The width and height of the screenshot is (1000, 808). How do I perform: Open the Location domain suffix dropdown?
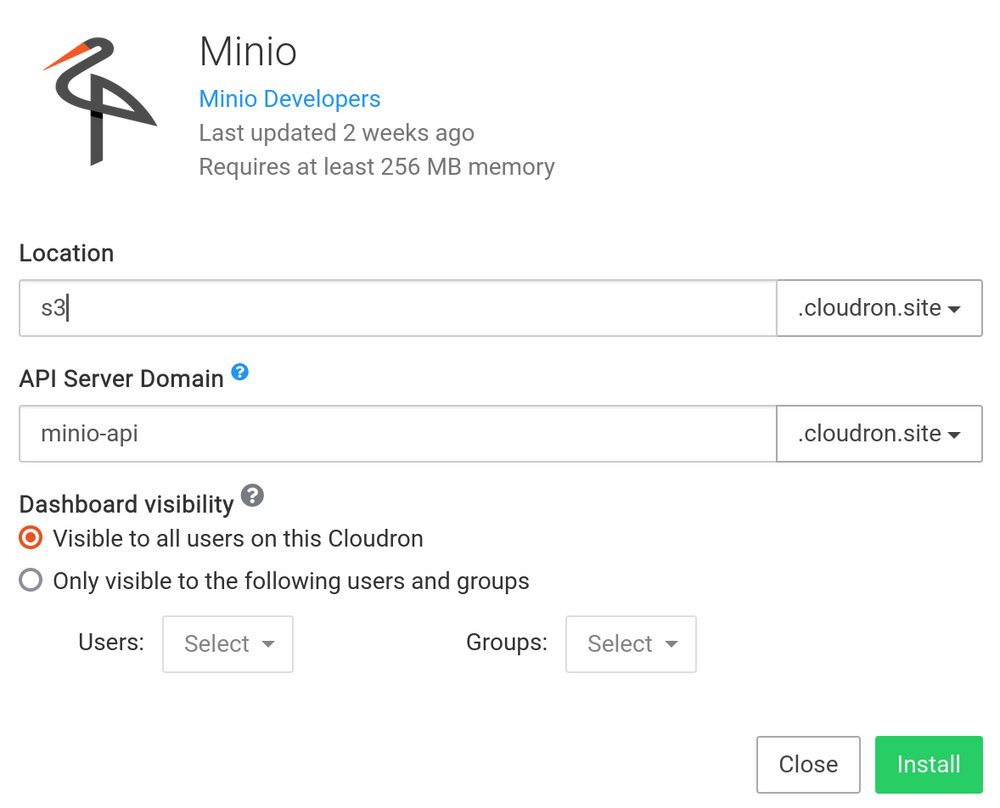pyautogui.click(x=878, y=308)
